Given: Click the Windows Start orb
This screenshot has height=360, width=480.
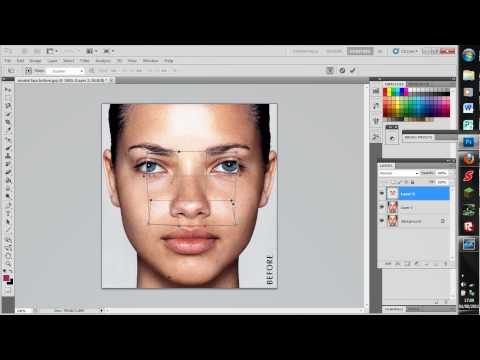Looking at the screenshot, I should pos(469,55).
